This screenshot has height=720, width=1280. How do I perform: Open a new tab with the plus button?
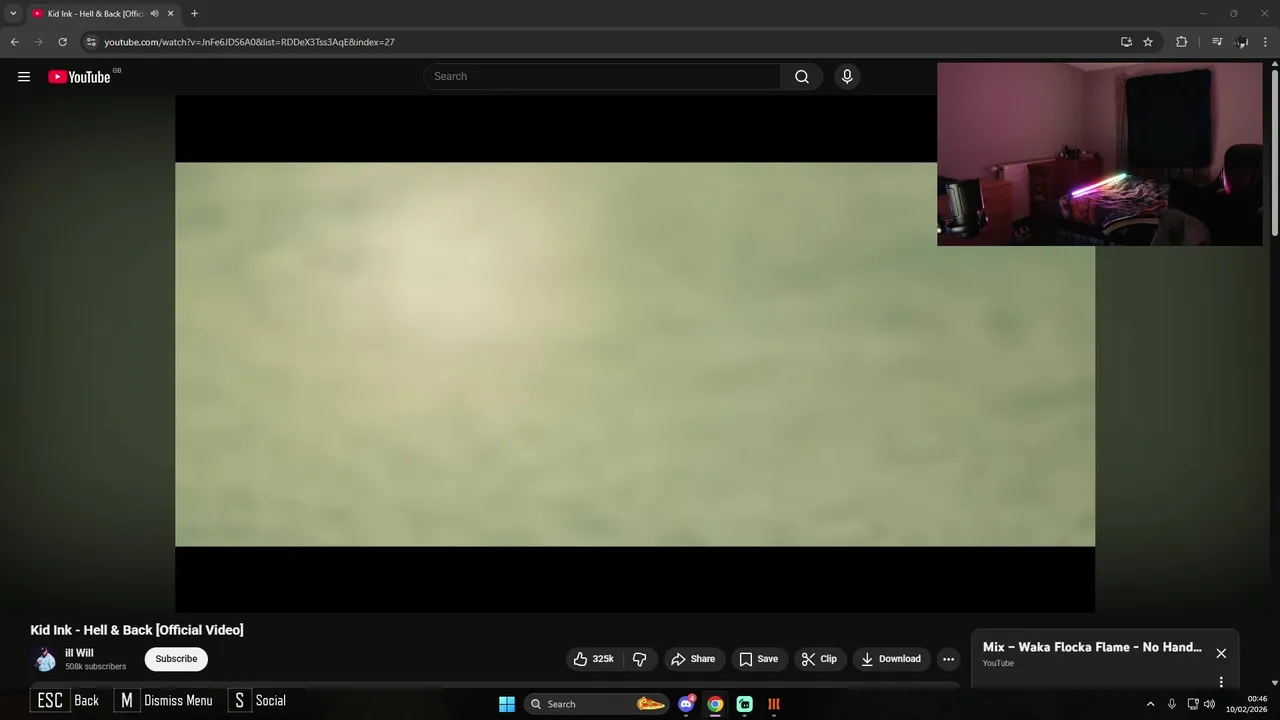[194, 14]
